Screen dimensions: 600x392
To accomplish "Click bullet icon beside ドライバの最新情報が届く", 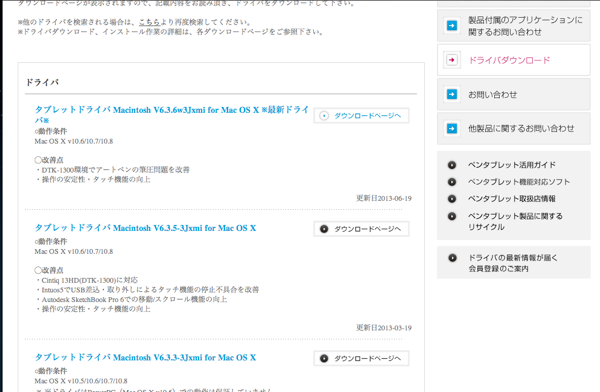I will 452,258.
